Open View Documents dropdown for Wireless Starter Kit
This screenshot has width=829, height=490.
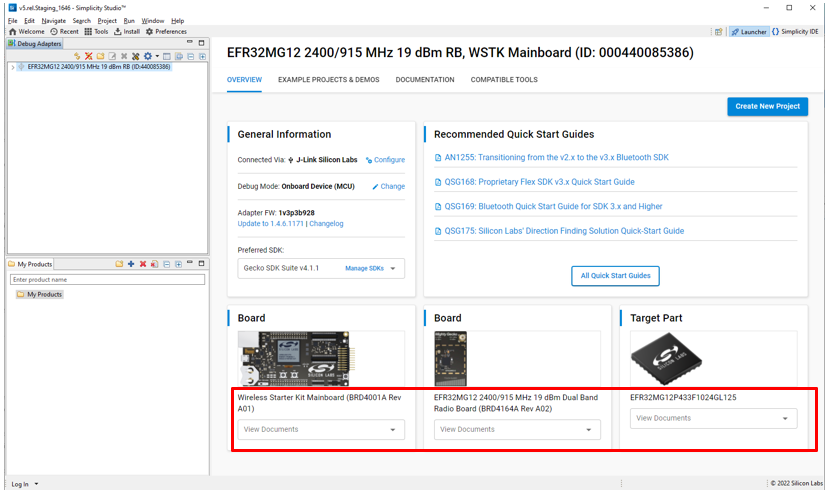pos(321,429)
